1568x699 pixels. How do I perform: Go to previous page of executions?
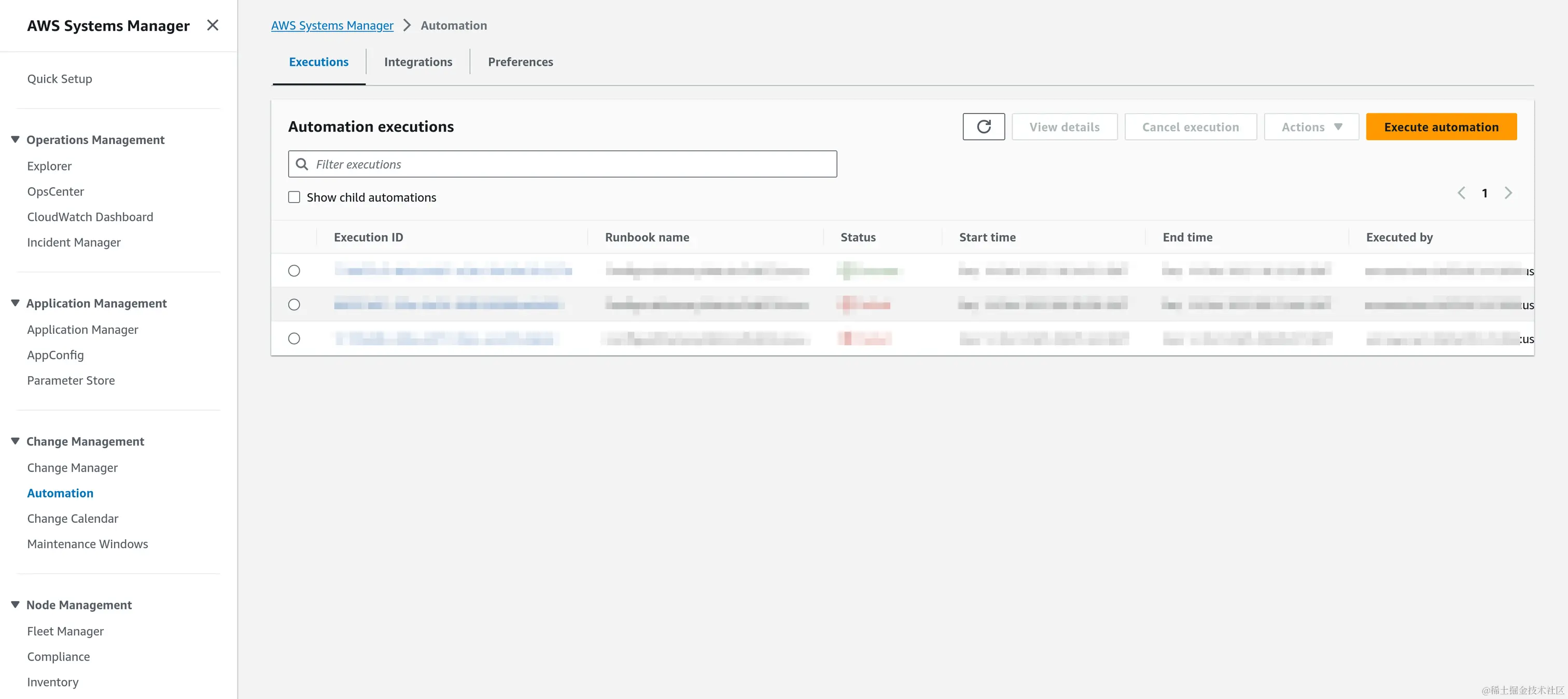click(x=1461, y=193)
